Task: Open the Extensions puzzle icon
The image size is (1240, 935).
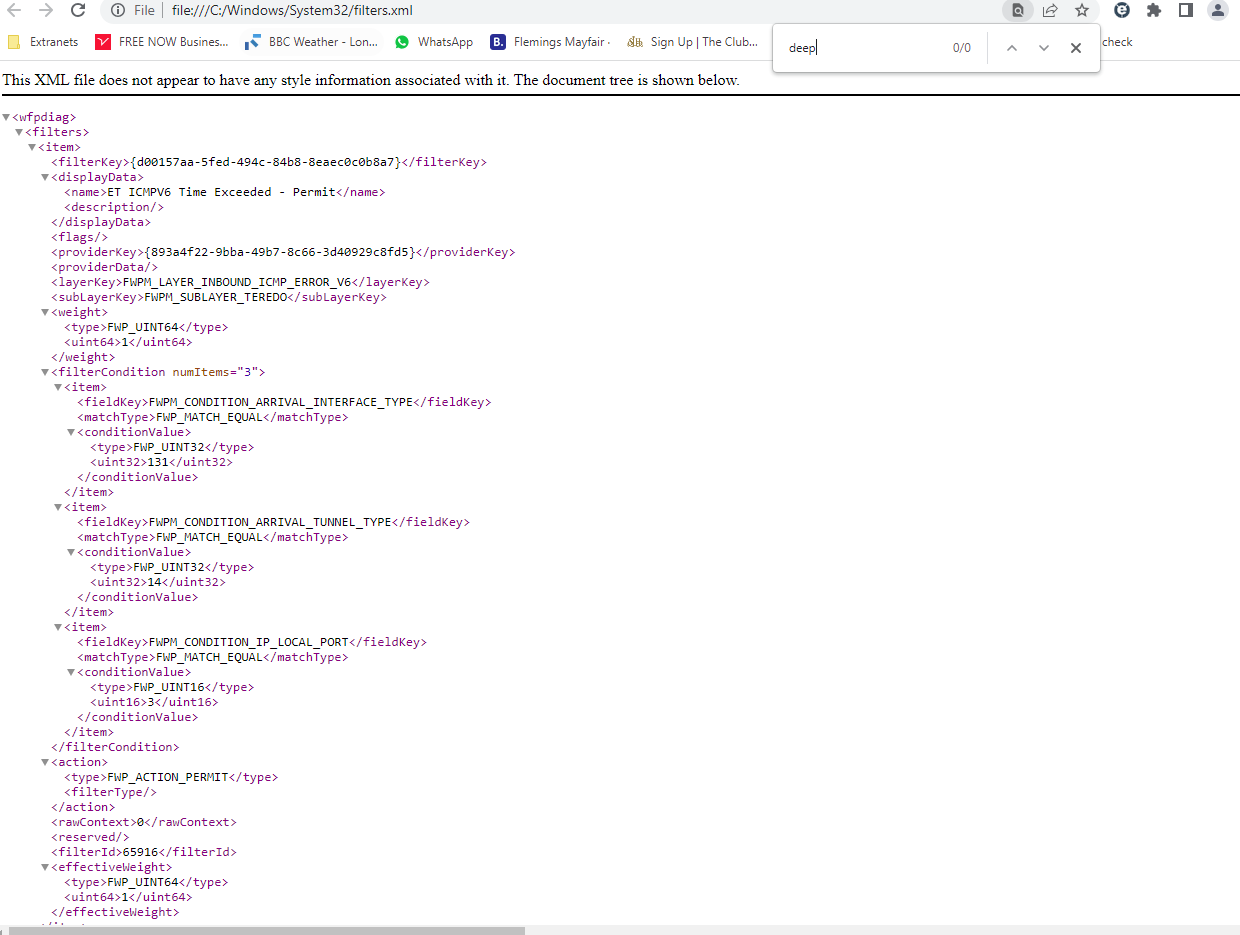Action: click(x=1154, y=11)
